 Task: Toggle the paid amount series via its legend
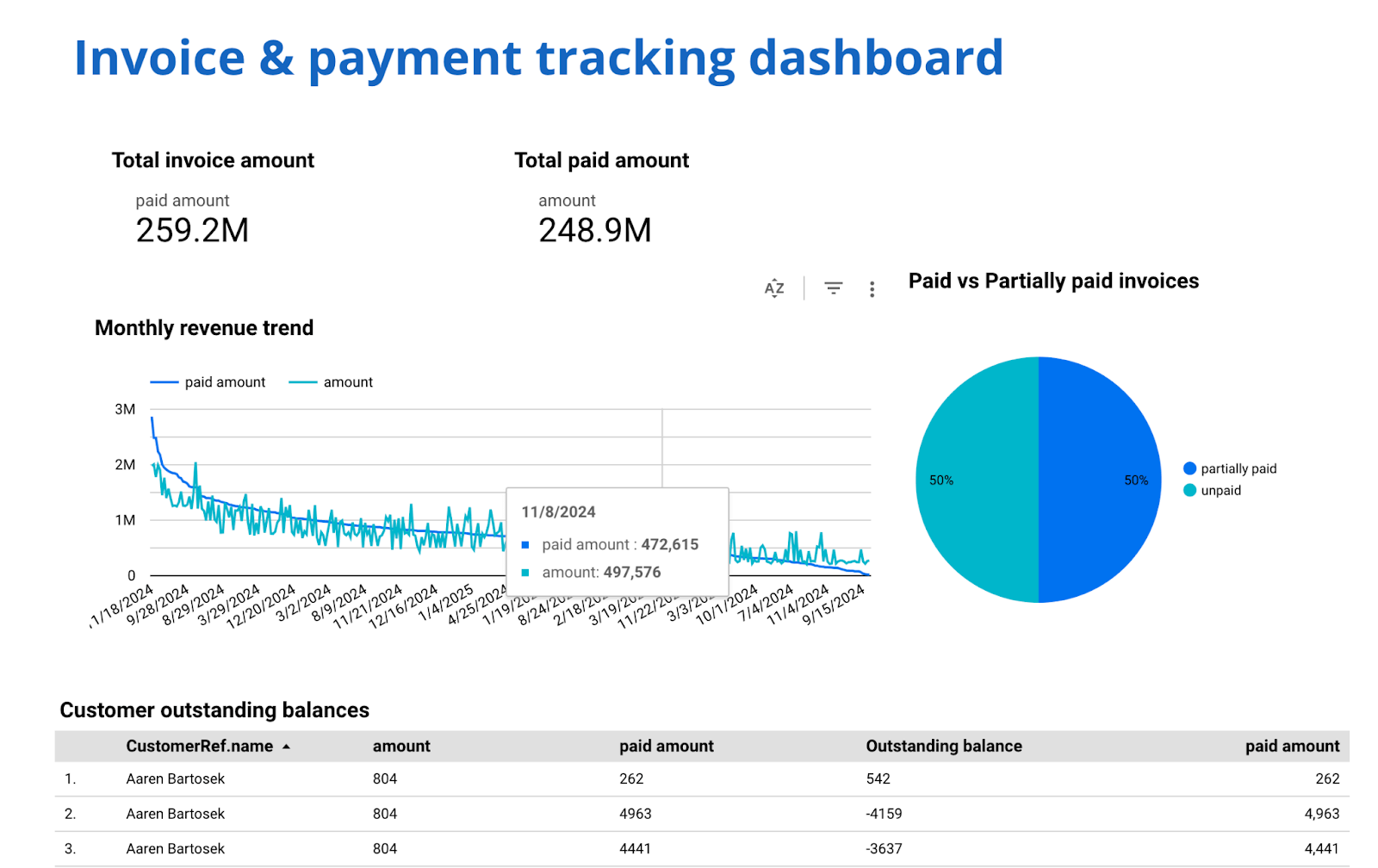click(x=225, y=381)
